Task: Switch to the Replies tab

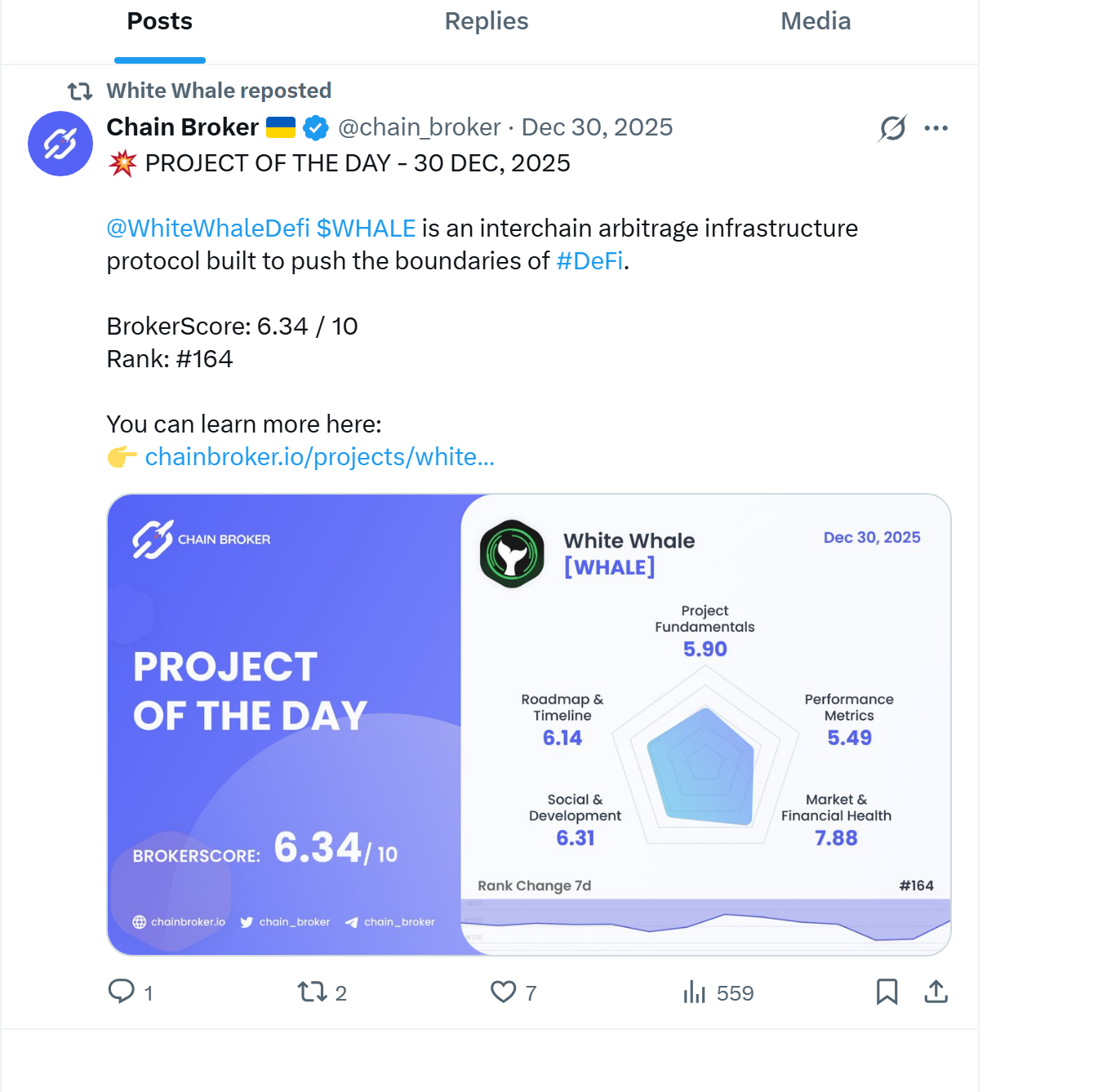Action: [486, 21]
